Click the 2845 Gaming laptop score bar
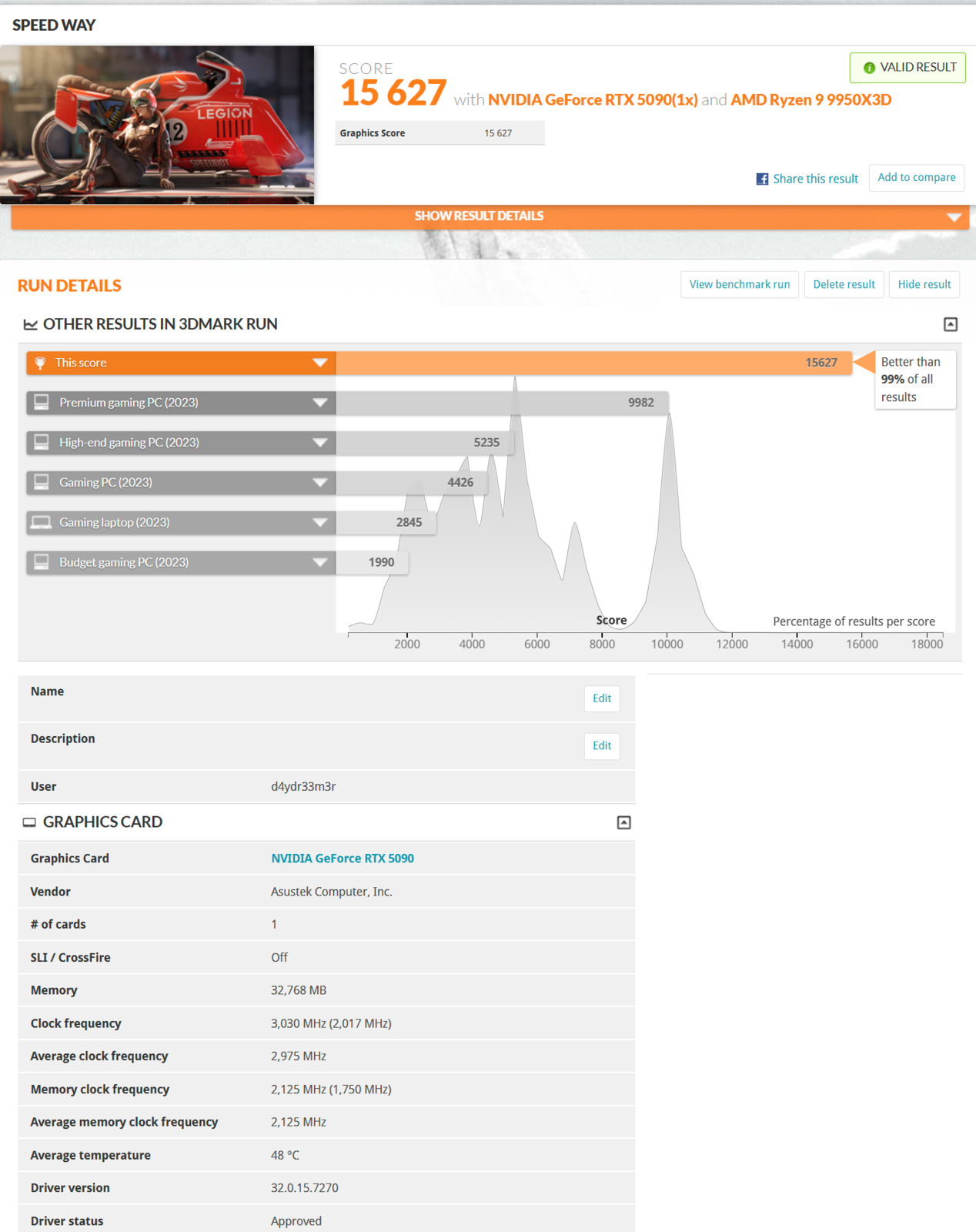The height and width of the screenshot is (1232, 976). coord(386,523)
